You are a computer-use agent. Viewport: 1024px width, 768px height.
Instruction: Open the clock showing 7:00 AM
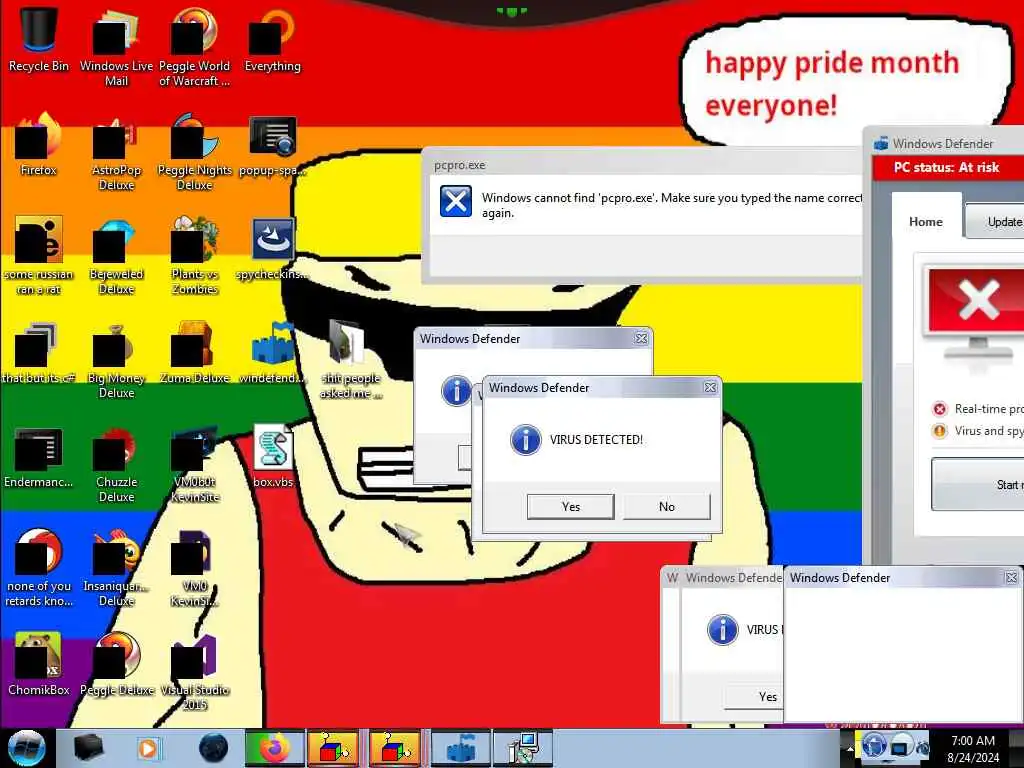pos(973,748)
